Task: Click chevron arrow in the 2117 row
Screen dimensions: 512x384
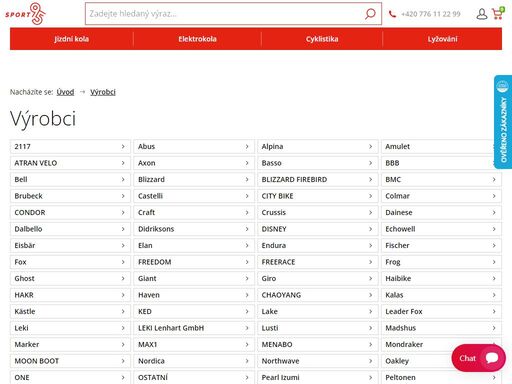Action: point(123,146)
